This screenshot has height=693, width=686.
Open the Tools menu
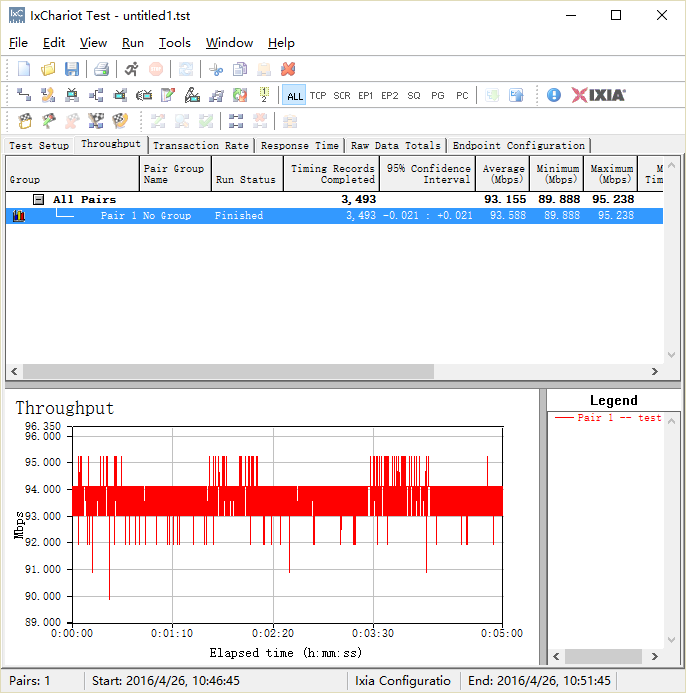[x=175, y=43]
